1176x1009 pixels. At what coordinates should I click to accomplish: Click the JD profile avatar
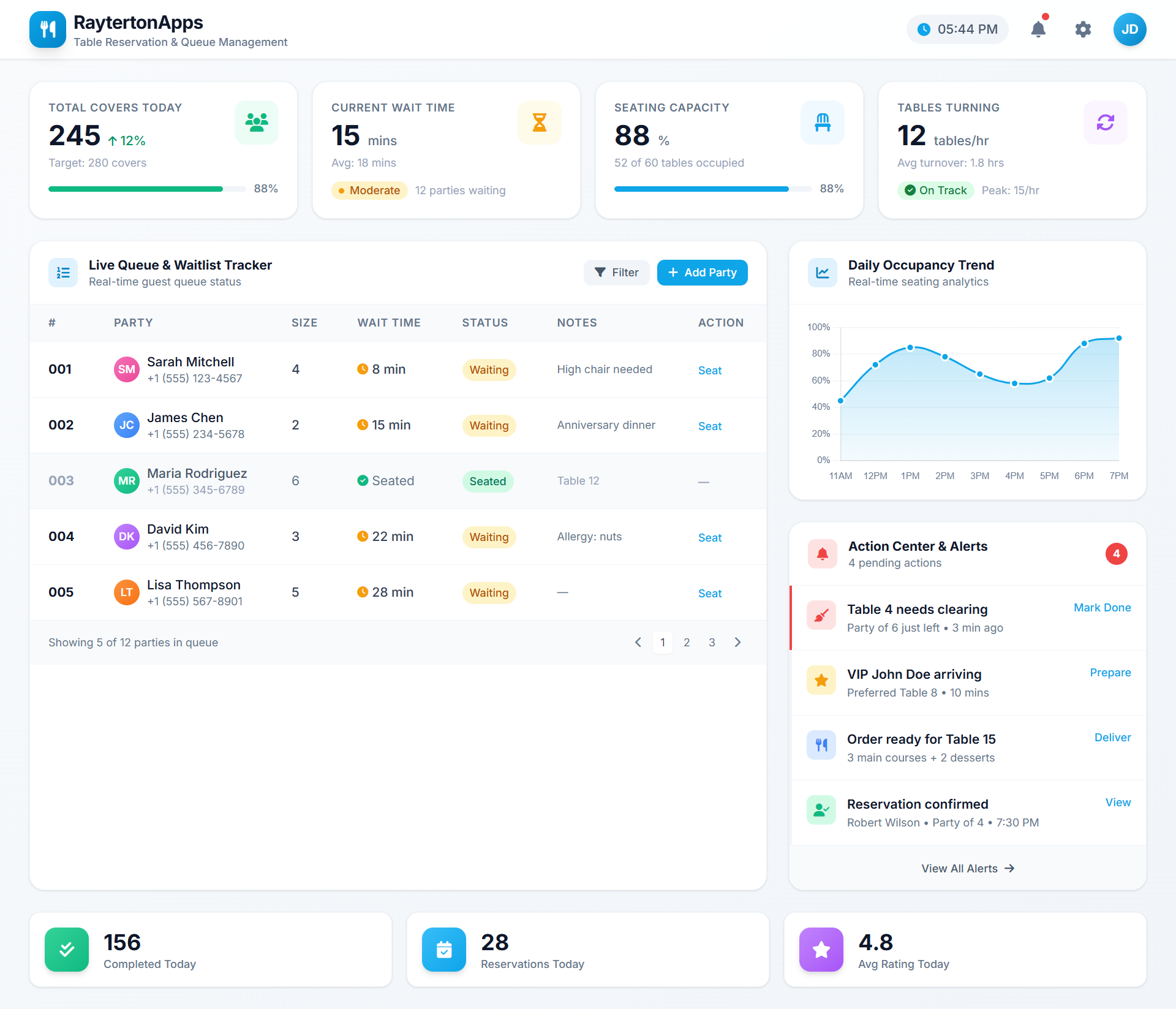tap(1130, 29)
